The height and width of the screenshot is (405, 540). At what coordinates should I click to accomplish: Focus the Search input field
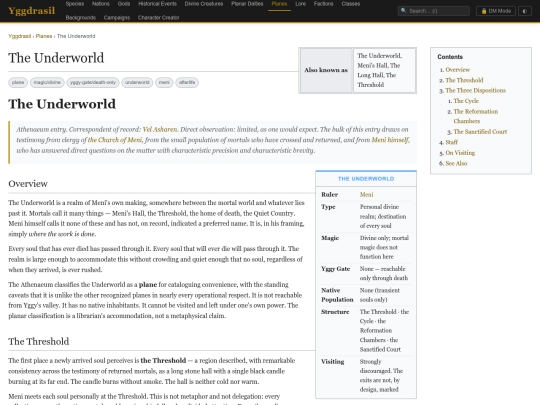tap(434, 11)
